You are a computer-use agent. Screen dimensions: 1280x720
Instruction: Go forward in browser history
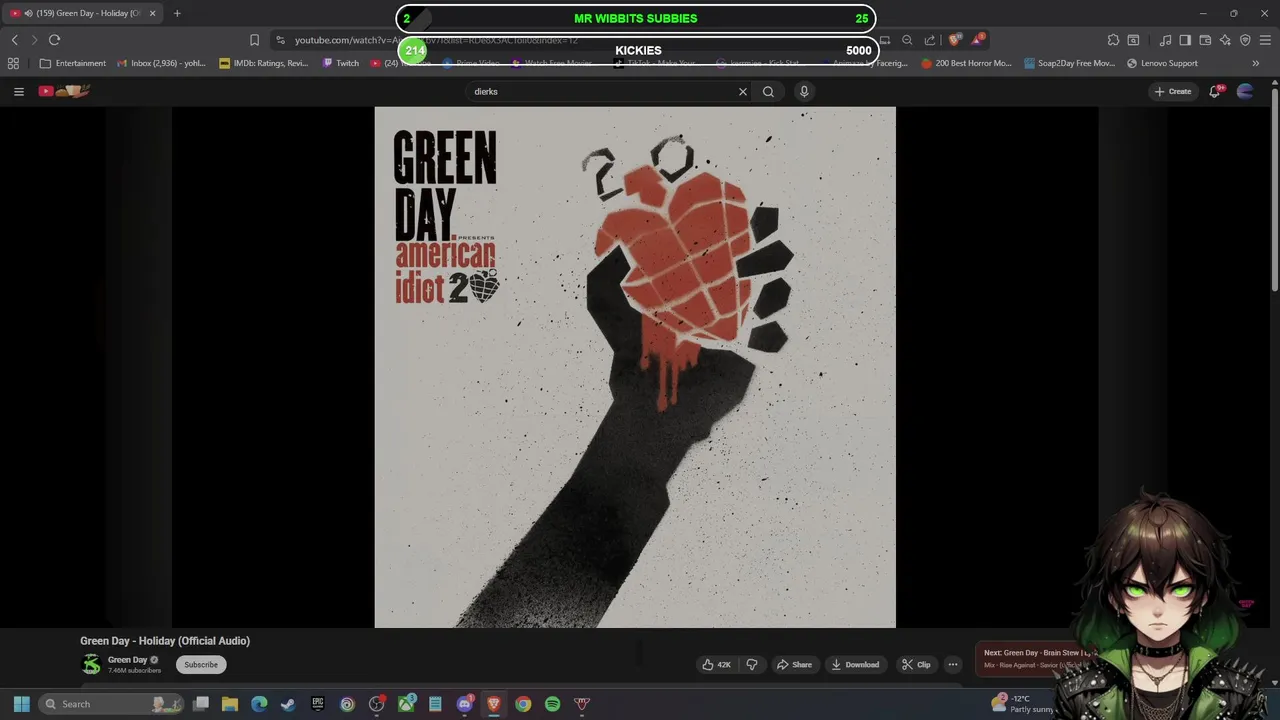(x=34, y=40)
